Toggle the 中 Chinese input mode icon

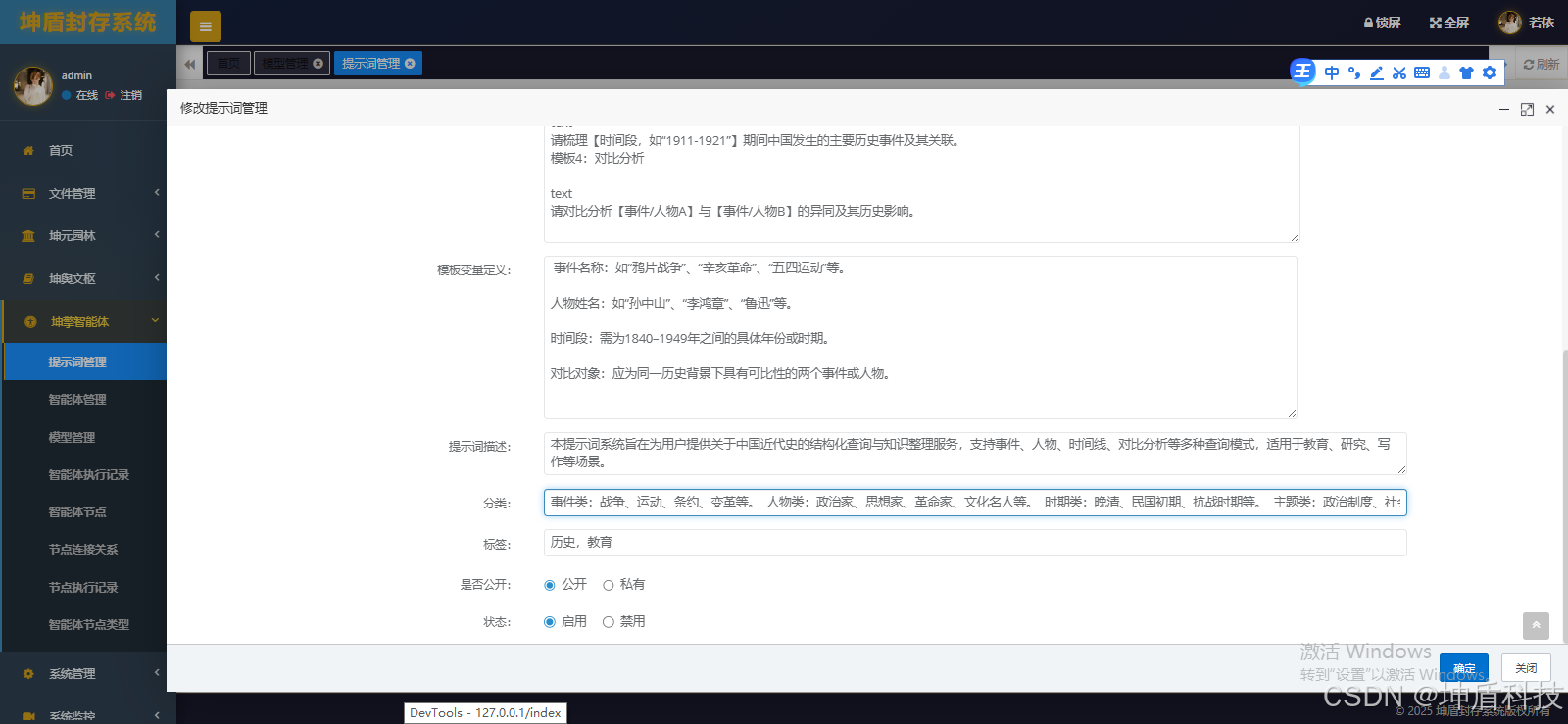pos(1332,72)
